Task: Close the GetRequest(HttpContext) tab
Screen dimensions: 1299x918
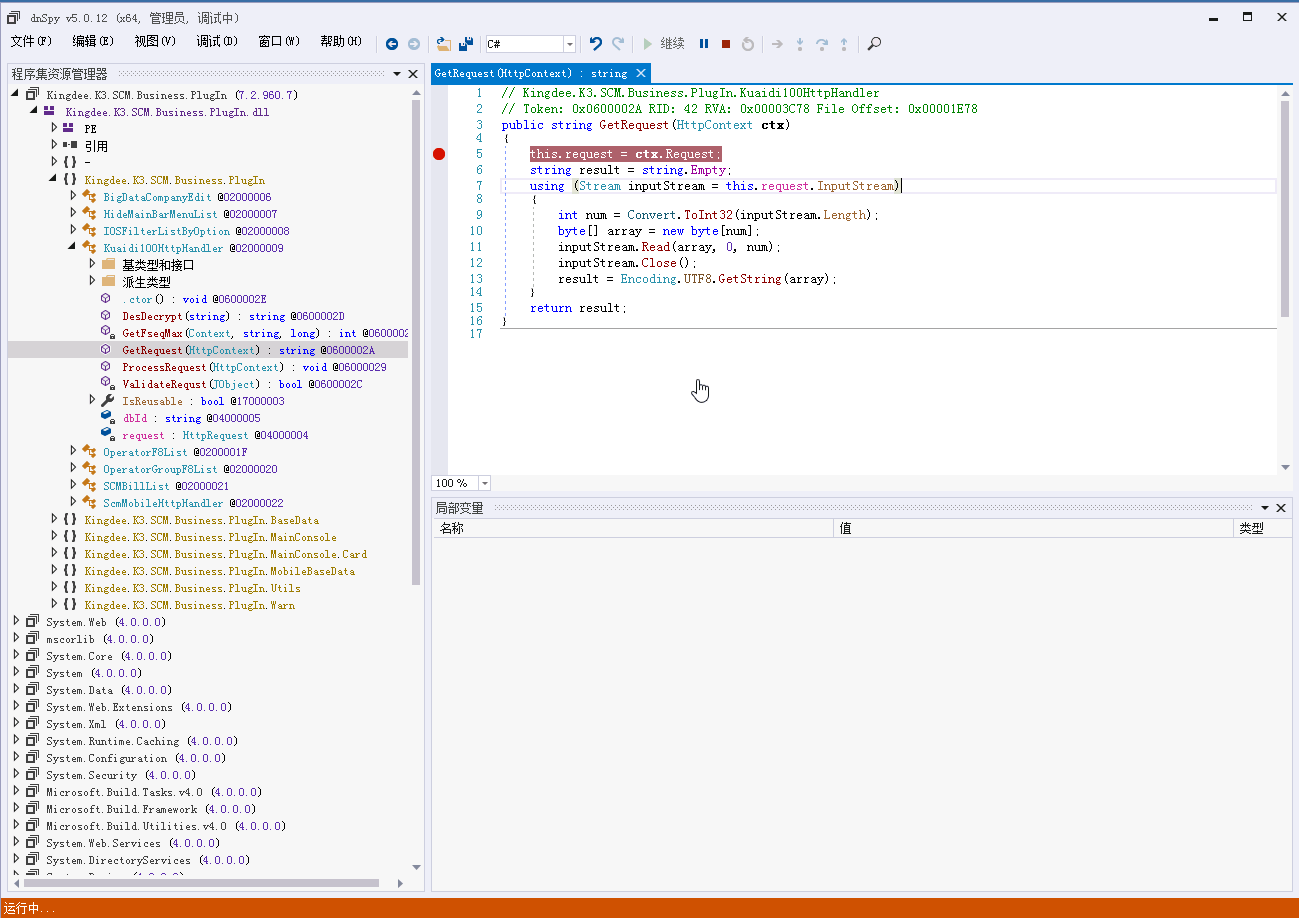Action: 641,73
